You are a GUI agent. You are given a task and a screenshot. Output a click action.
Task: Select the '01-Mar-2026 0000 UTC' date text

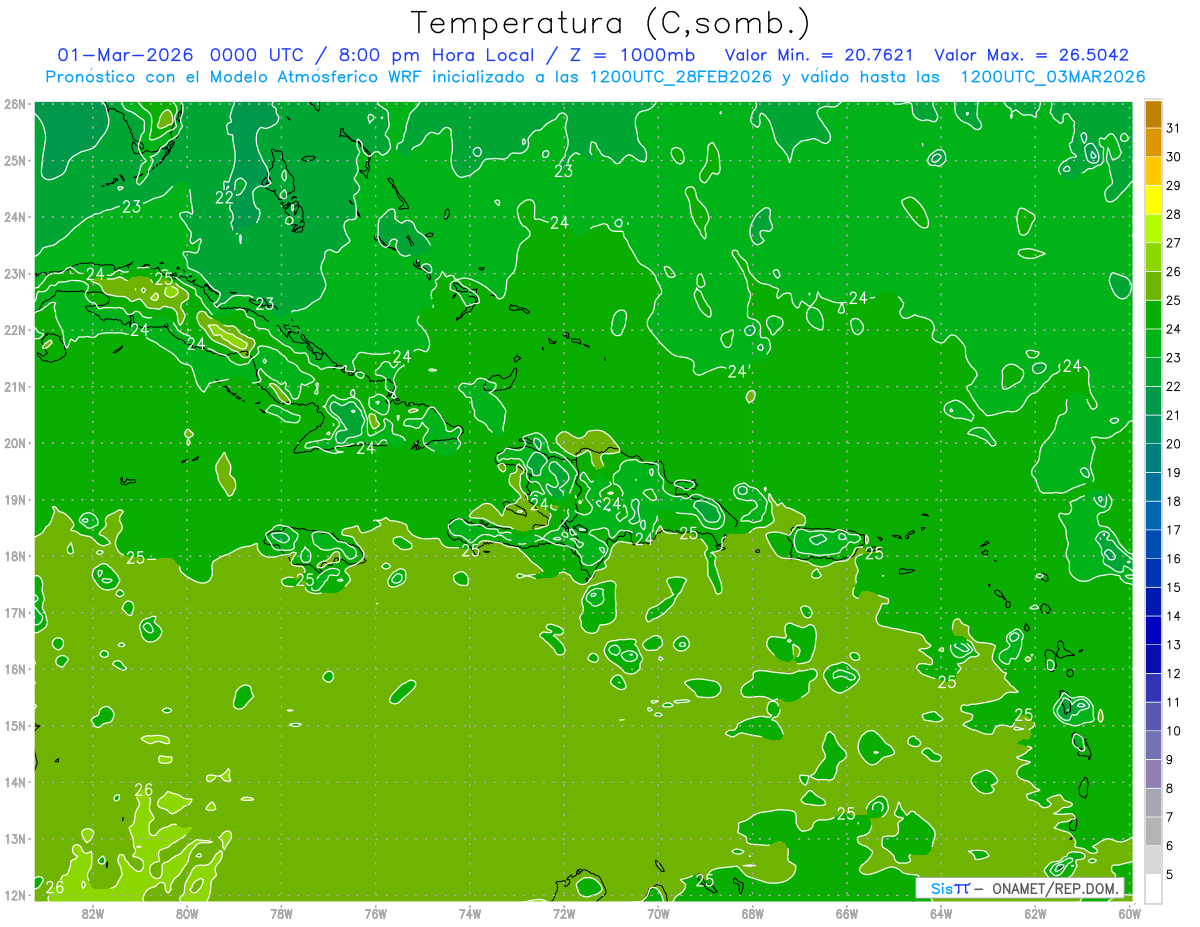click(x=181, y=55)
